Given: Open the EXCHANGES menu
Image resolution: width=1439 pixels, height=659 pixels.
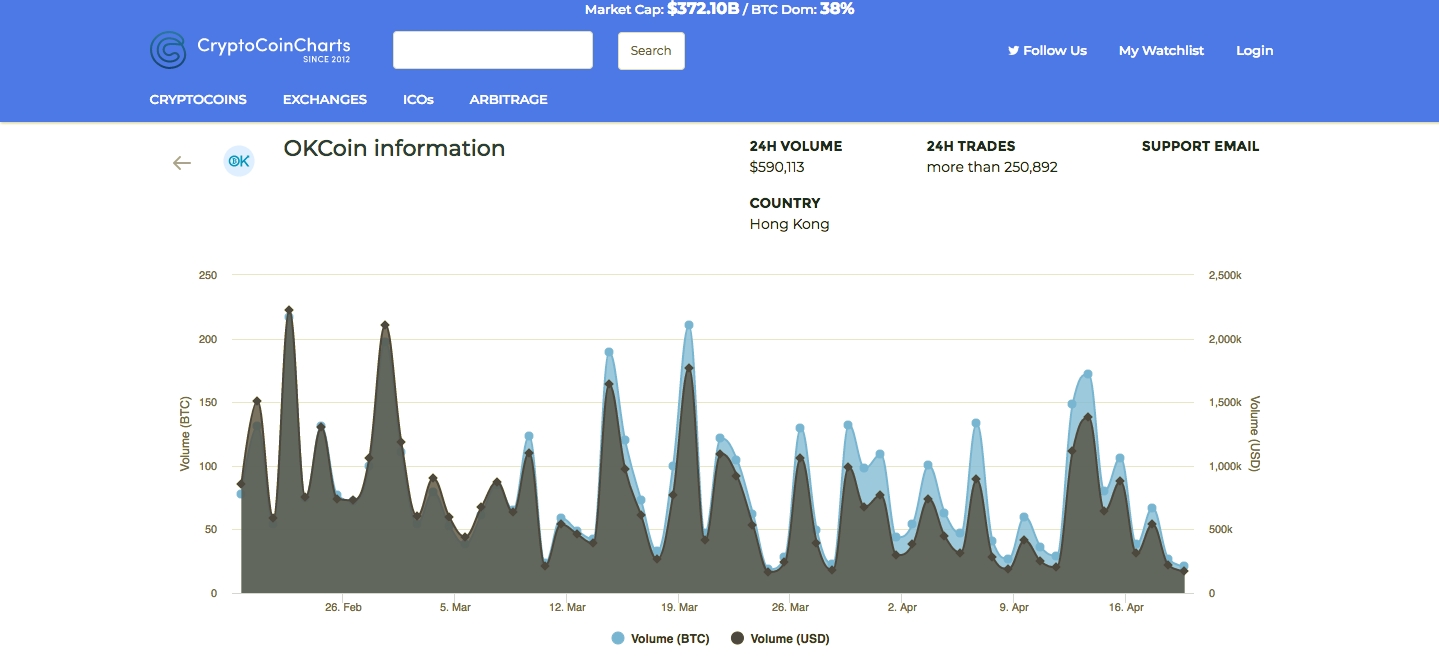Looking at the screenshot, I should (x=325, y=100).
